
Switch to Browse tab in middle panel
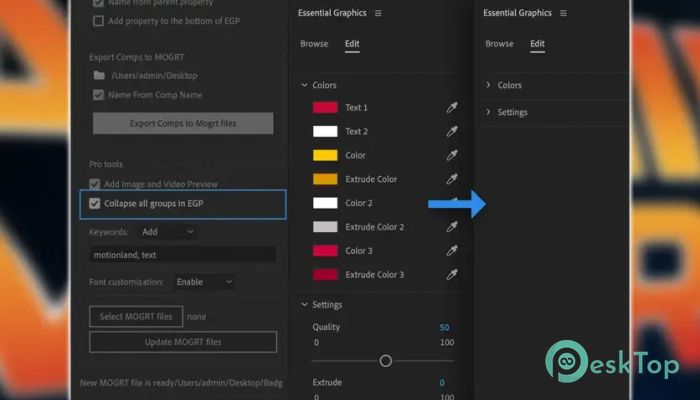click(x=314, y=44)
